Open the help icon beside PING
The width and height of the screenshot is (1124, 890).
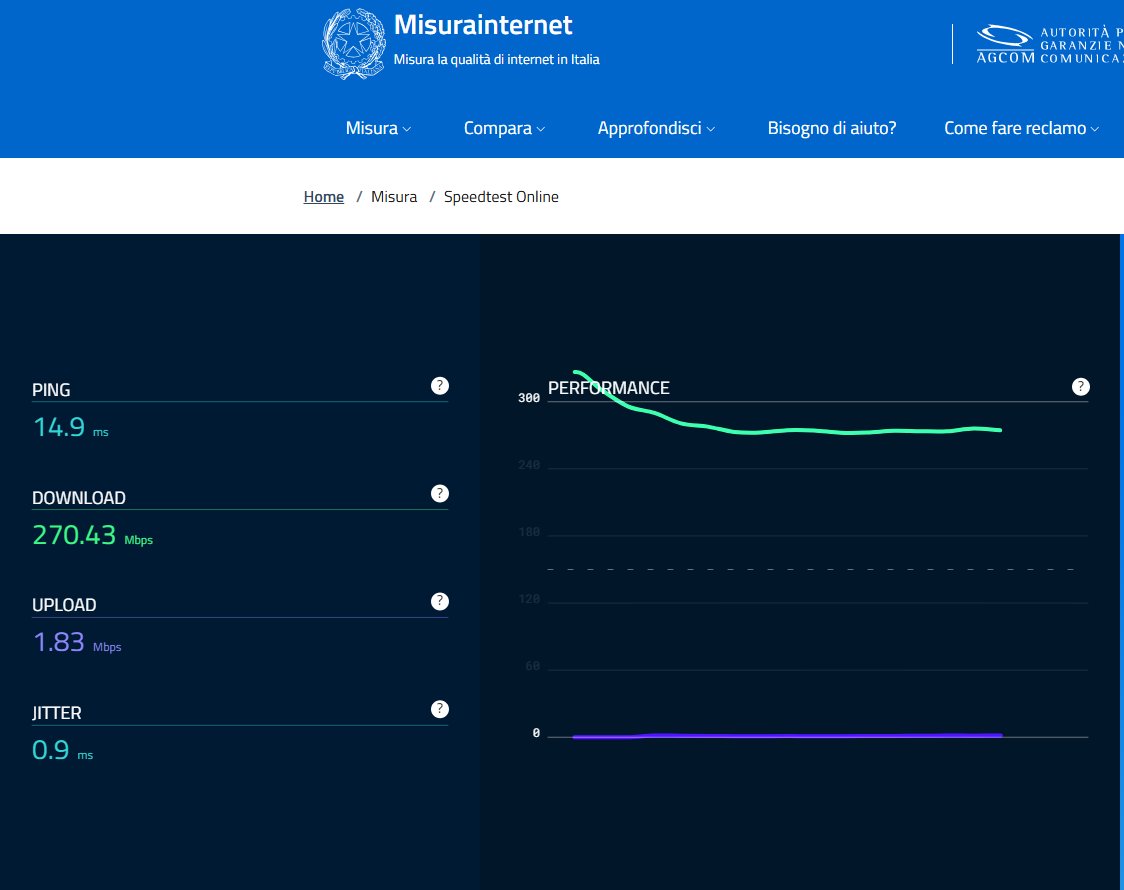tap(439, 386)
